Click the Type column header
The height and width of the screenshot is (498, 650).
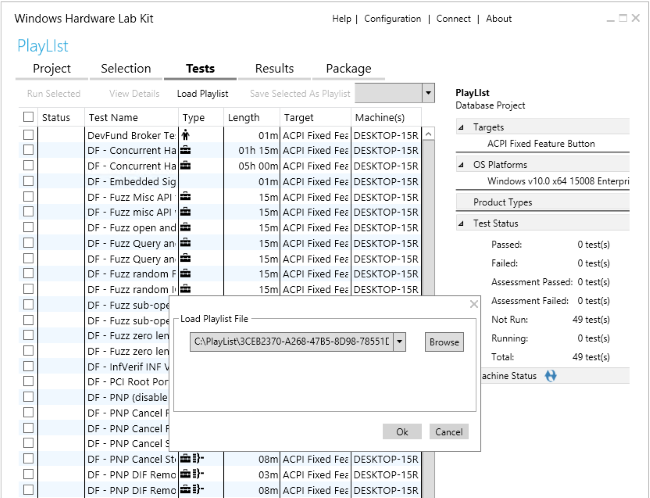201,117
